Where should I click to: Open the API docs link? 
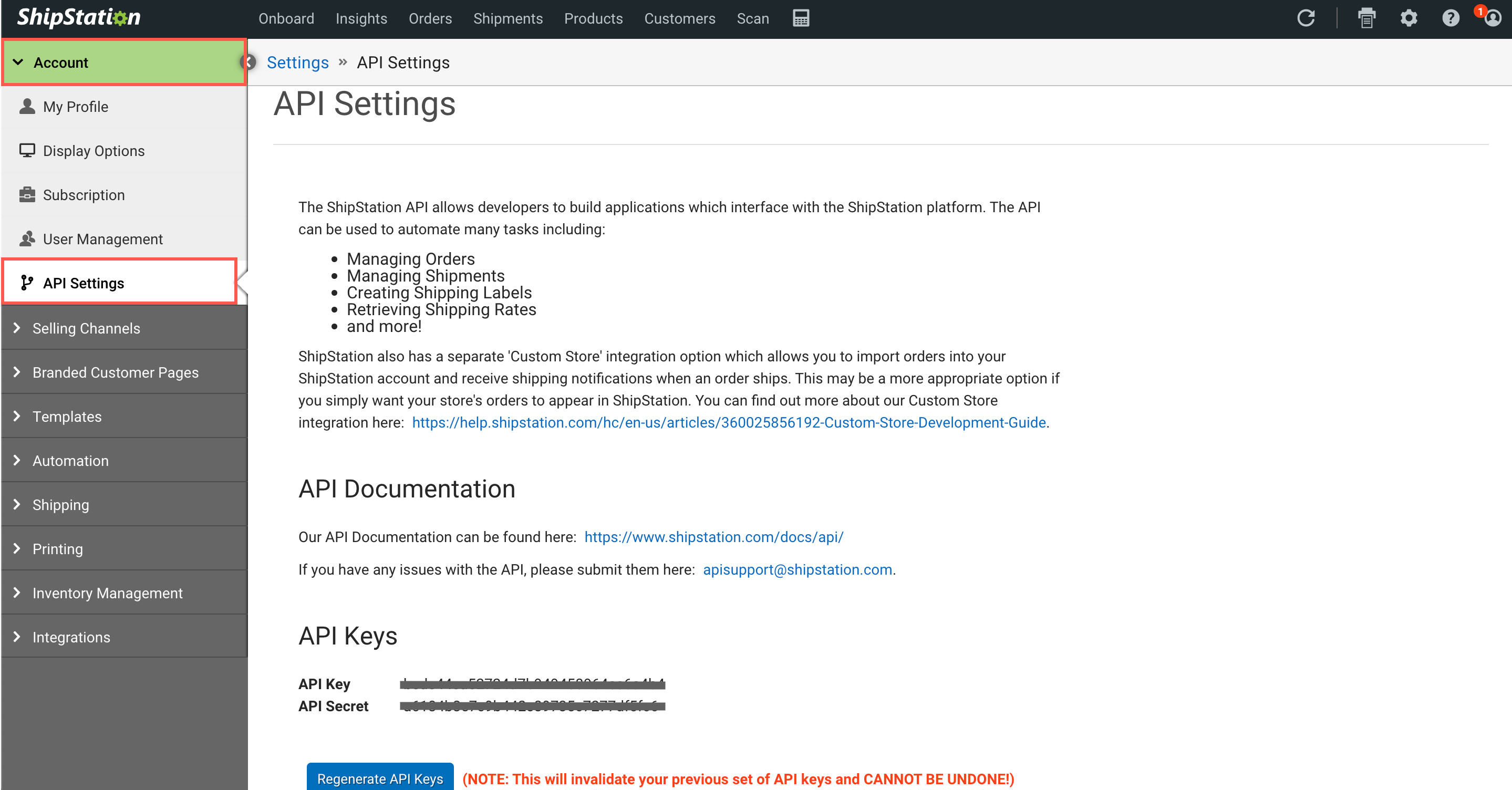(x=714, y=537)
